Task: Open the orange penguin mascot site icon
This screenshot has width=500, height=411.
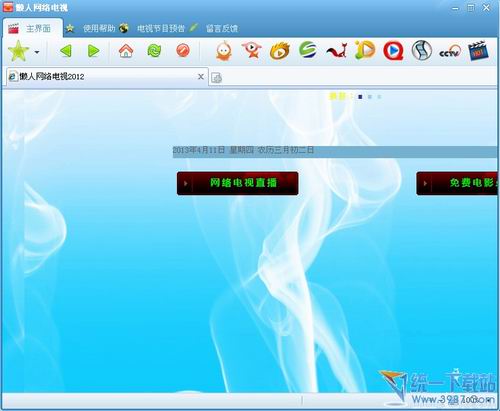Action: point(224,51)
